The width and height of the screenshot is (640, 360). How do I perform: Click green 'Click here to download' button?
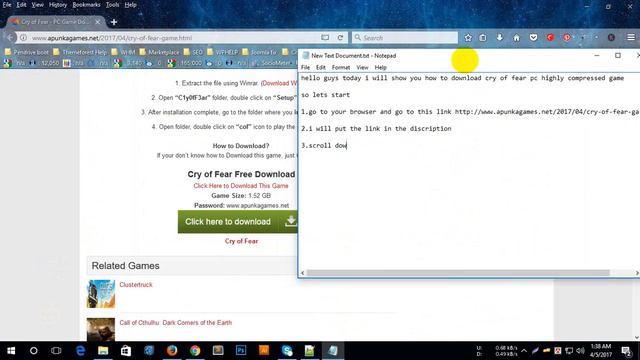[x=238, y=222]
